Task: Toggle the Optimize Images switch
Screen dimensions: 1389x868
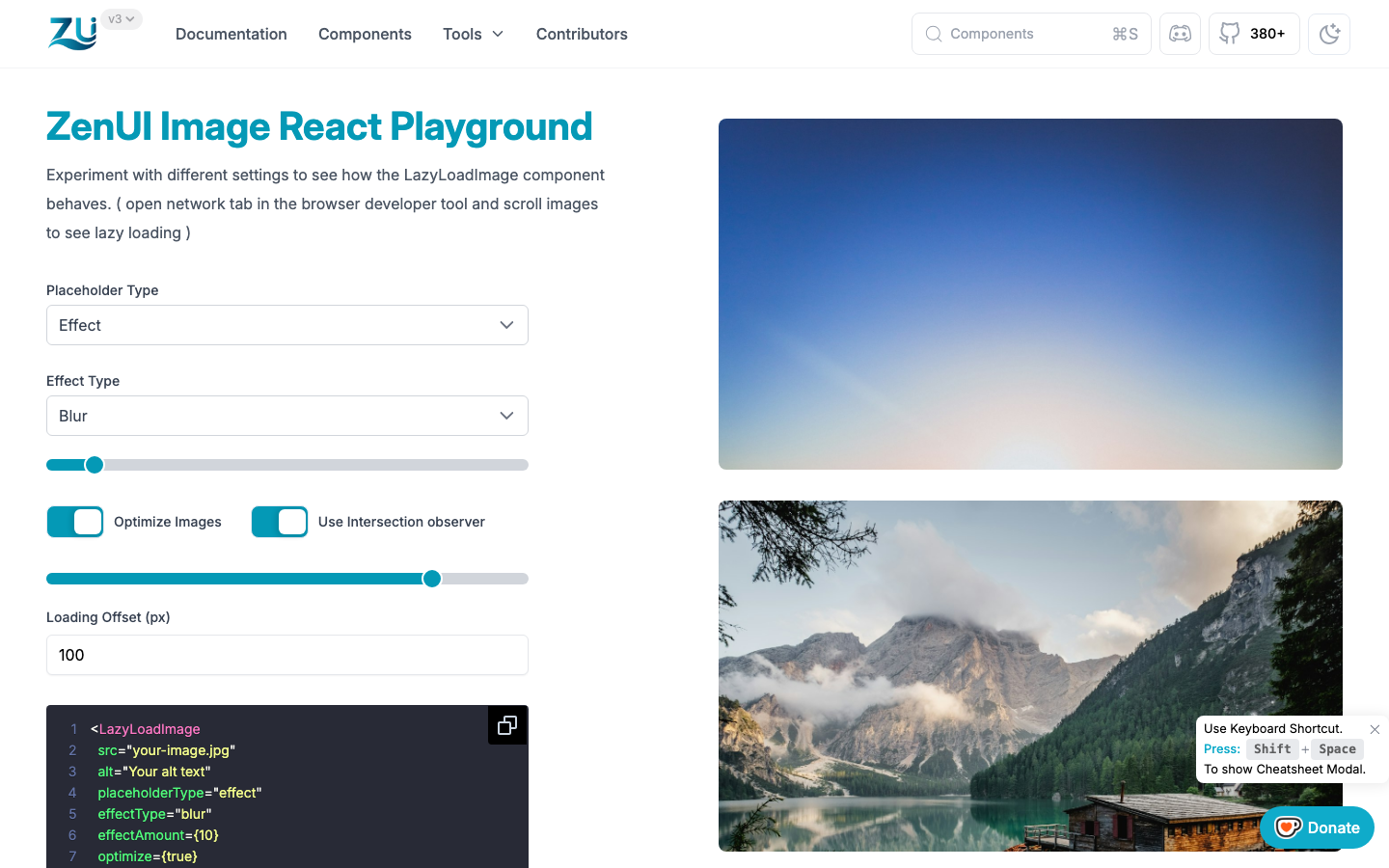Action: (75, 522)
